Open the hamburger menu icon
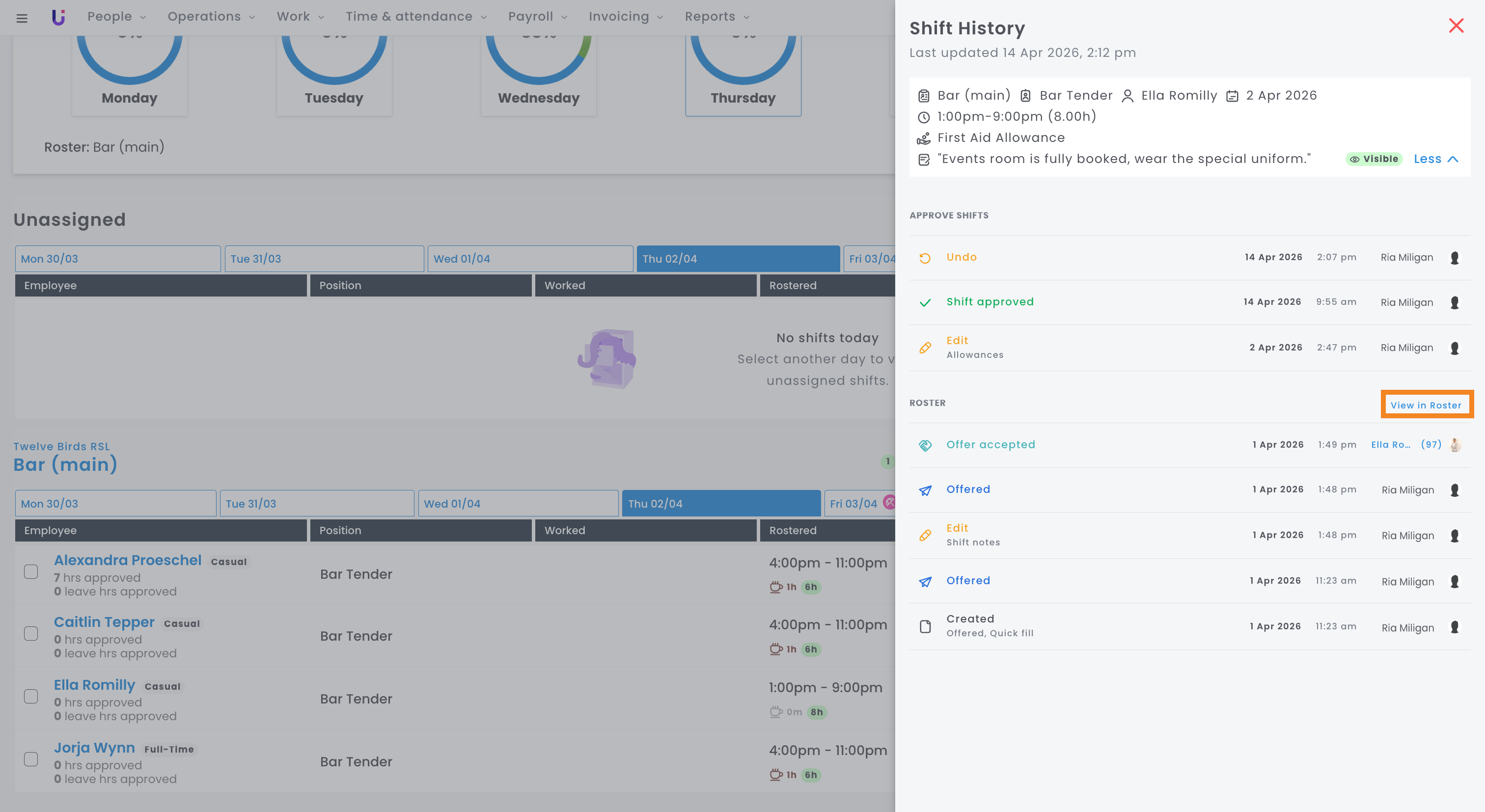This screenshot has height=812, width=1485. point(22,17)
